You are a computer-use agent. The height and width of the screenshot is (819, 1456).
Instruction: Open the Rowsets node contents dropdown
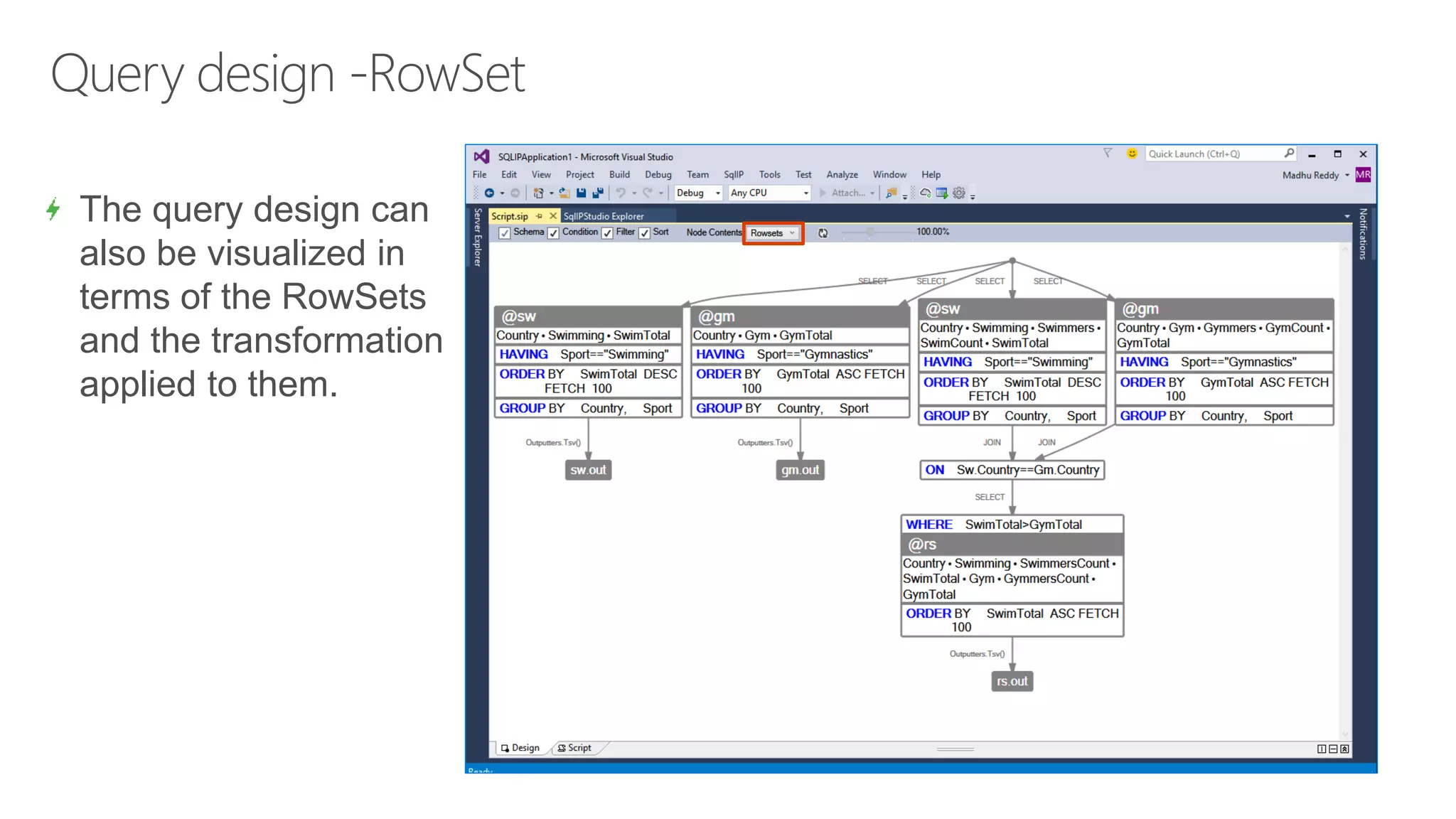773,233
